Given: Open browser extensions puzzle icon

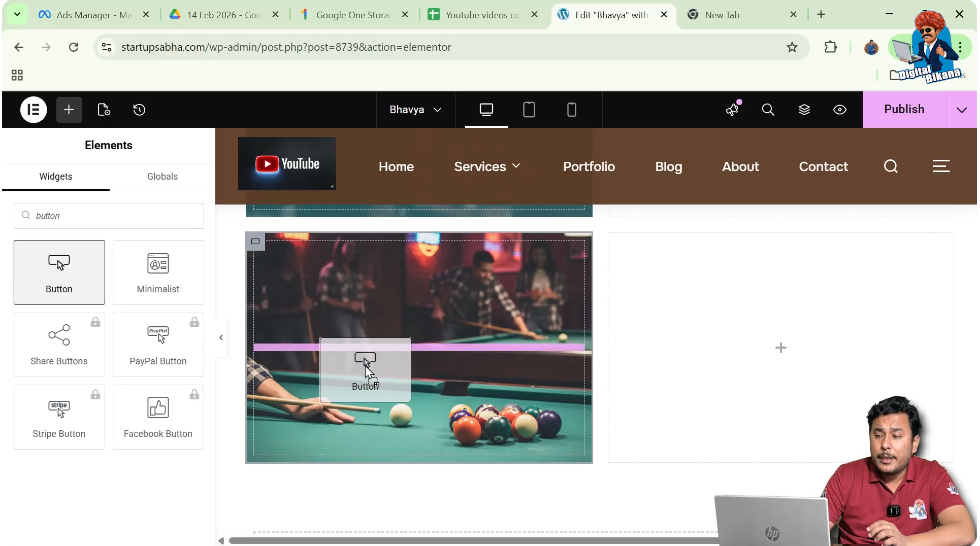Looking at the screenshot, I should point(831,47).
